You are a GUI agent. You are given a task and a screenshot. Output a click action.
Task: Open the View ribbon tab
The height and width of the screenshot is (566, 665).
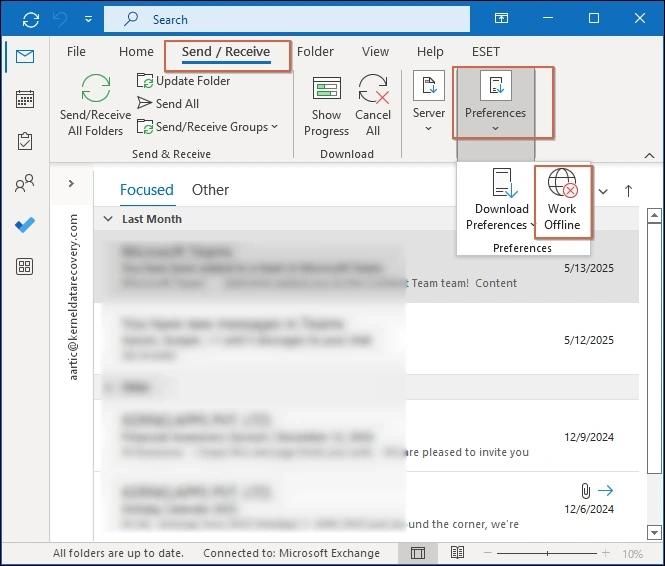[x=375, y=52]
